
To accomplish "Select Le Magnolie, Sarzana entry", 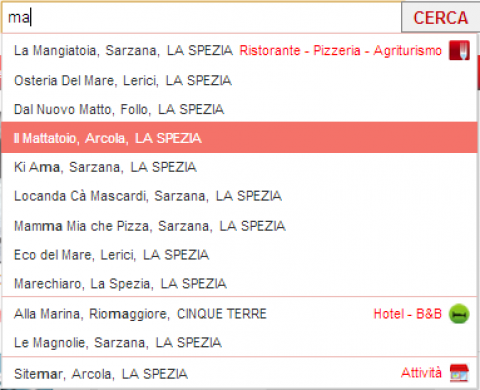I will (239, 343).
